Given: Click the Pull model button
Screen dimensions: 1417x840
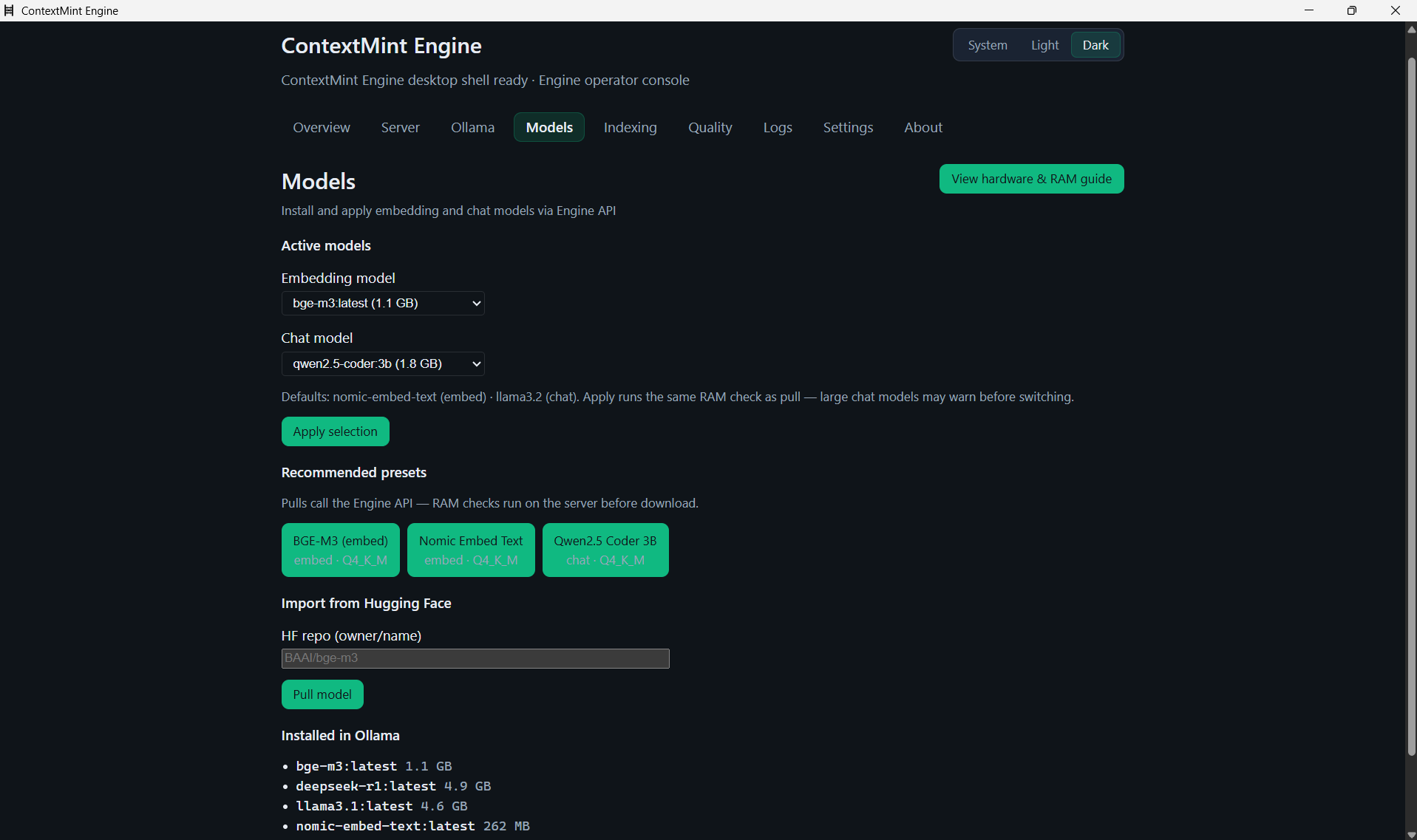Looking at the screenshot, I should [322, 694].
